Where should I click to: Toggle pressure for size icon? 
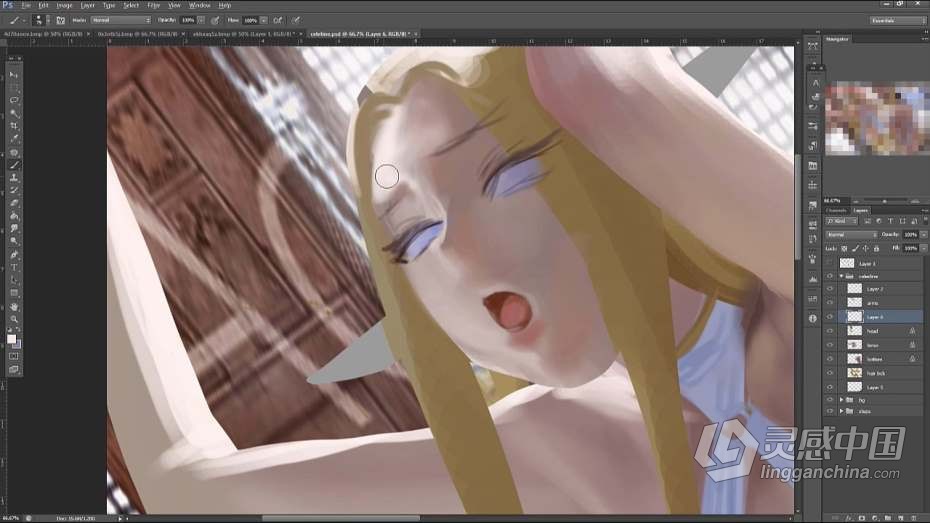click(x=296, y=20)
